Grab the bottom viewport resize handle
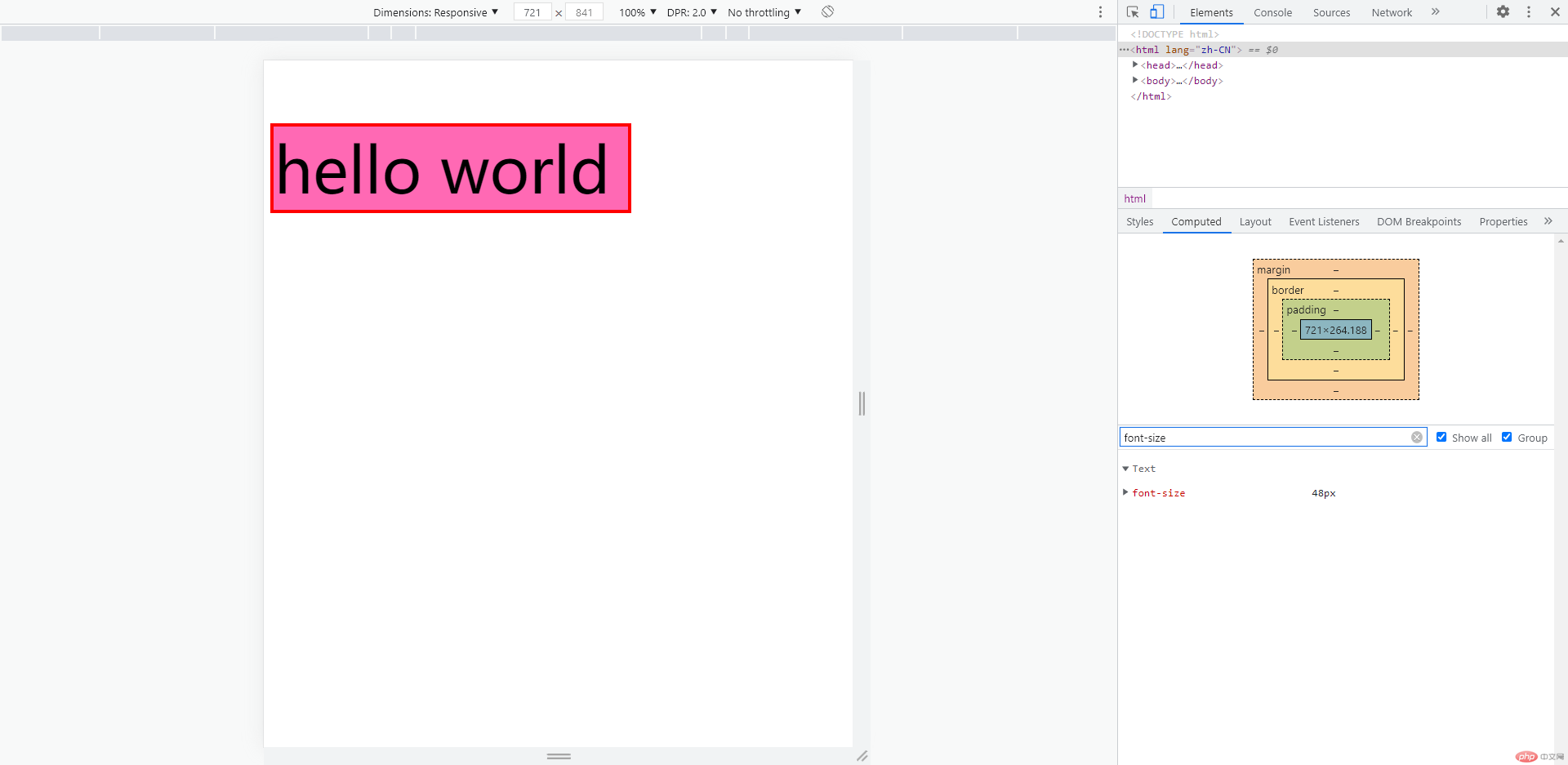Screen dimensions: 1568x765 (x=559, y=756)
